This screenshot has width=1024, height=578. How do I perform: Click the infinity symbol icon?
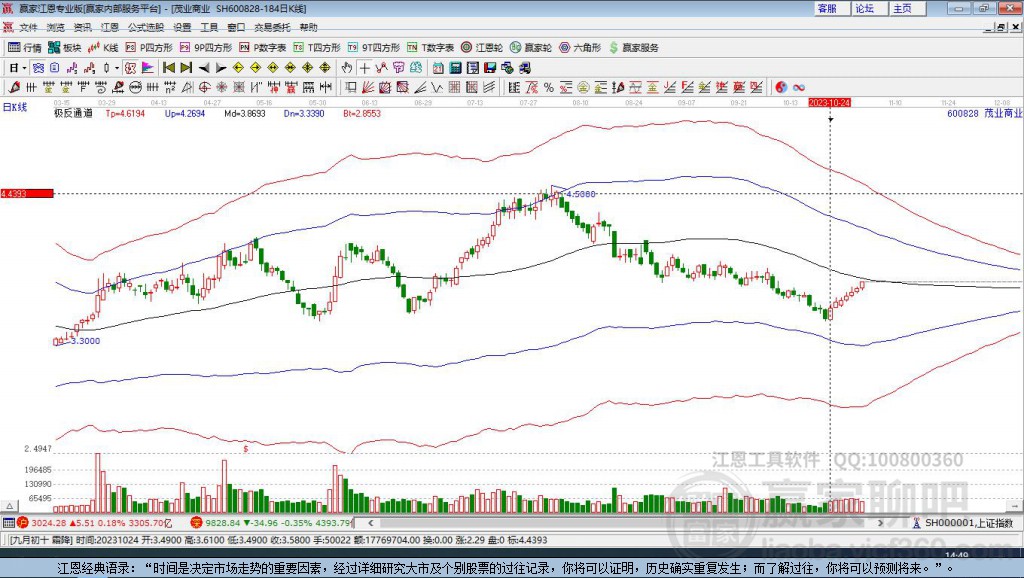click(x=799, y=87)
